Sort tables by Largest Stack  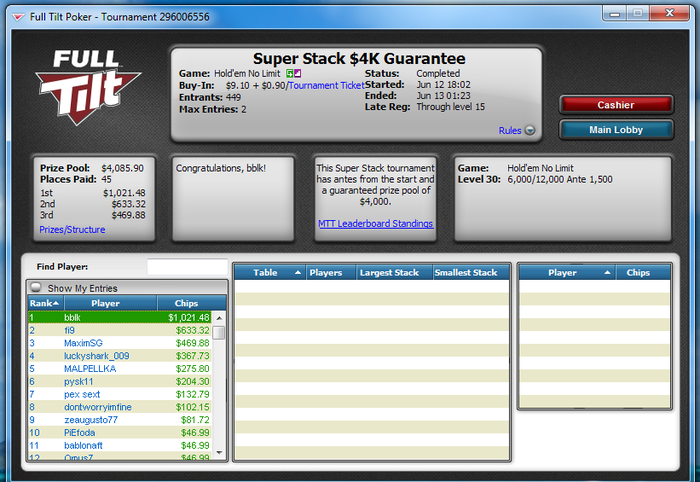click(x=394, y=273)
